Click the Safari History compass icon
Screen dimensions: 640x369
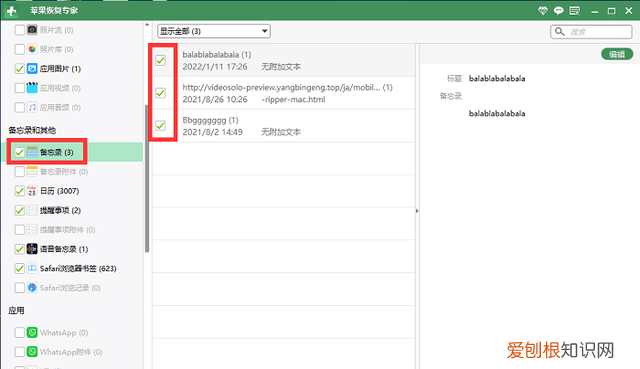click(x=32, y=288)
